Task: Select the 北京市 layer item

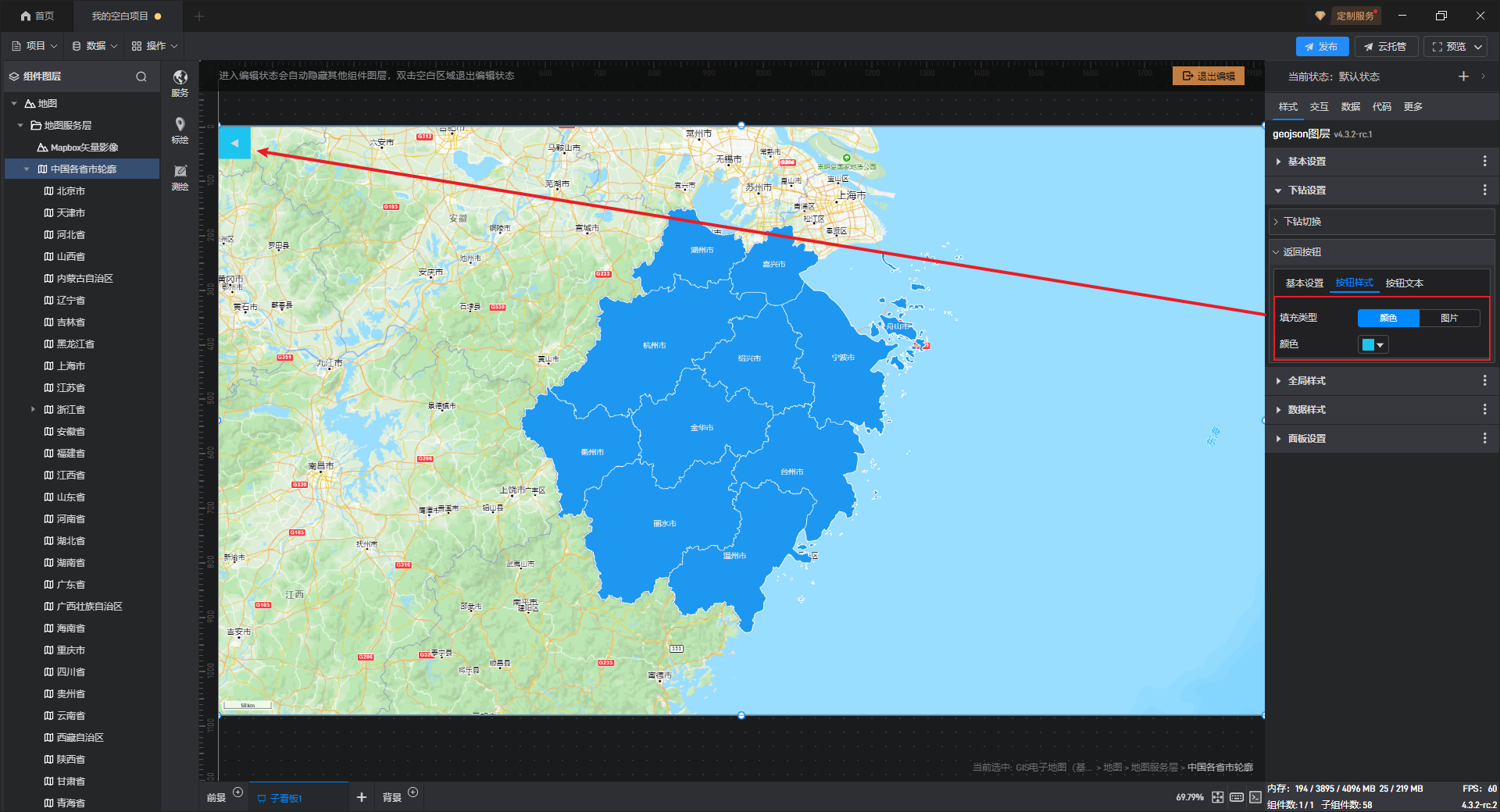Action: [70, 191]
